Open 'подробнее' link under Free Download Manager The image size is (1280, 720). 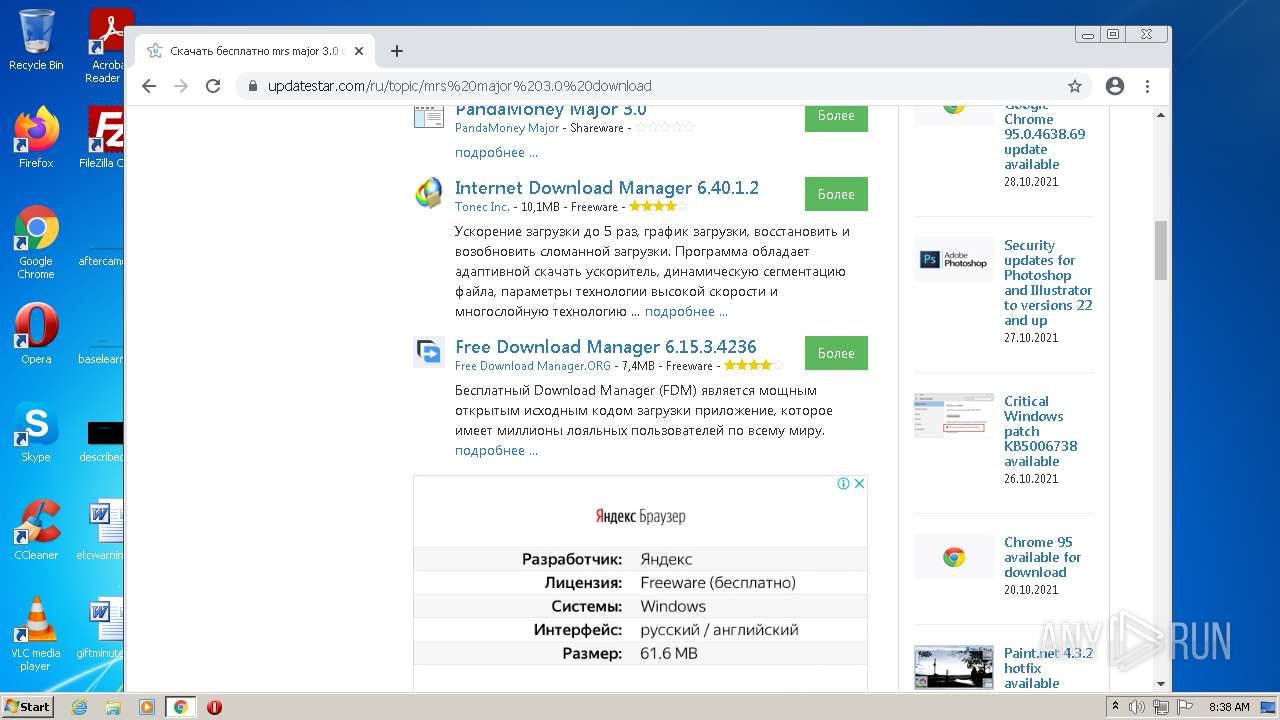pos(496,450)
